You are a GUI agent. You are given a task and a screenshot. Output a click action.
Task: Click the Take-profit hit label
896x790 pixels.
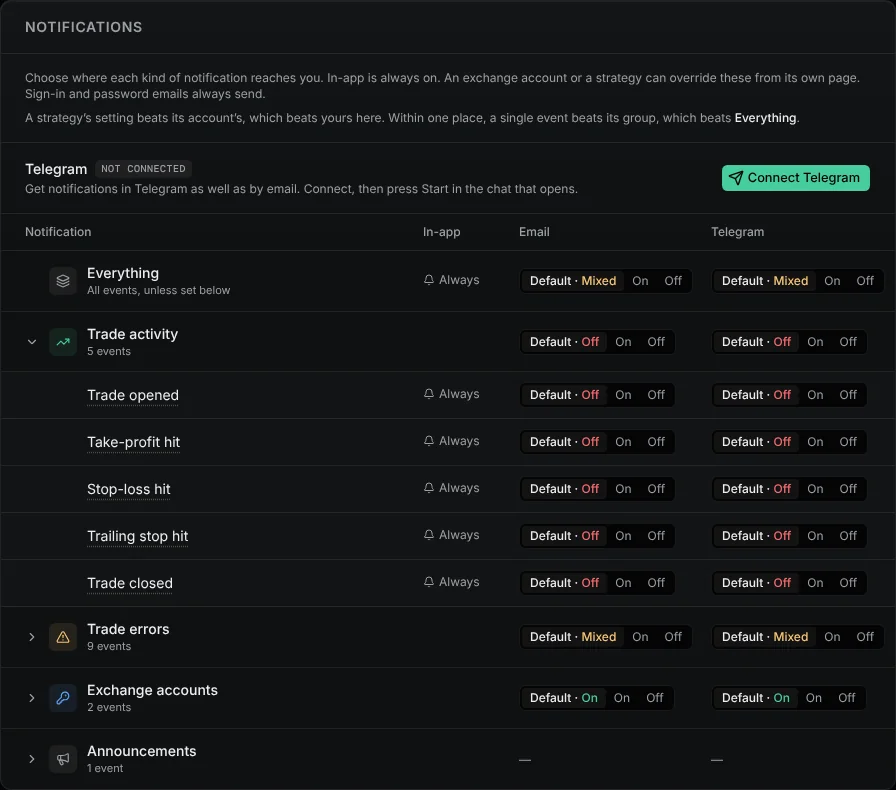pyautogui.click(x=133, y=442)
